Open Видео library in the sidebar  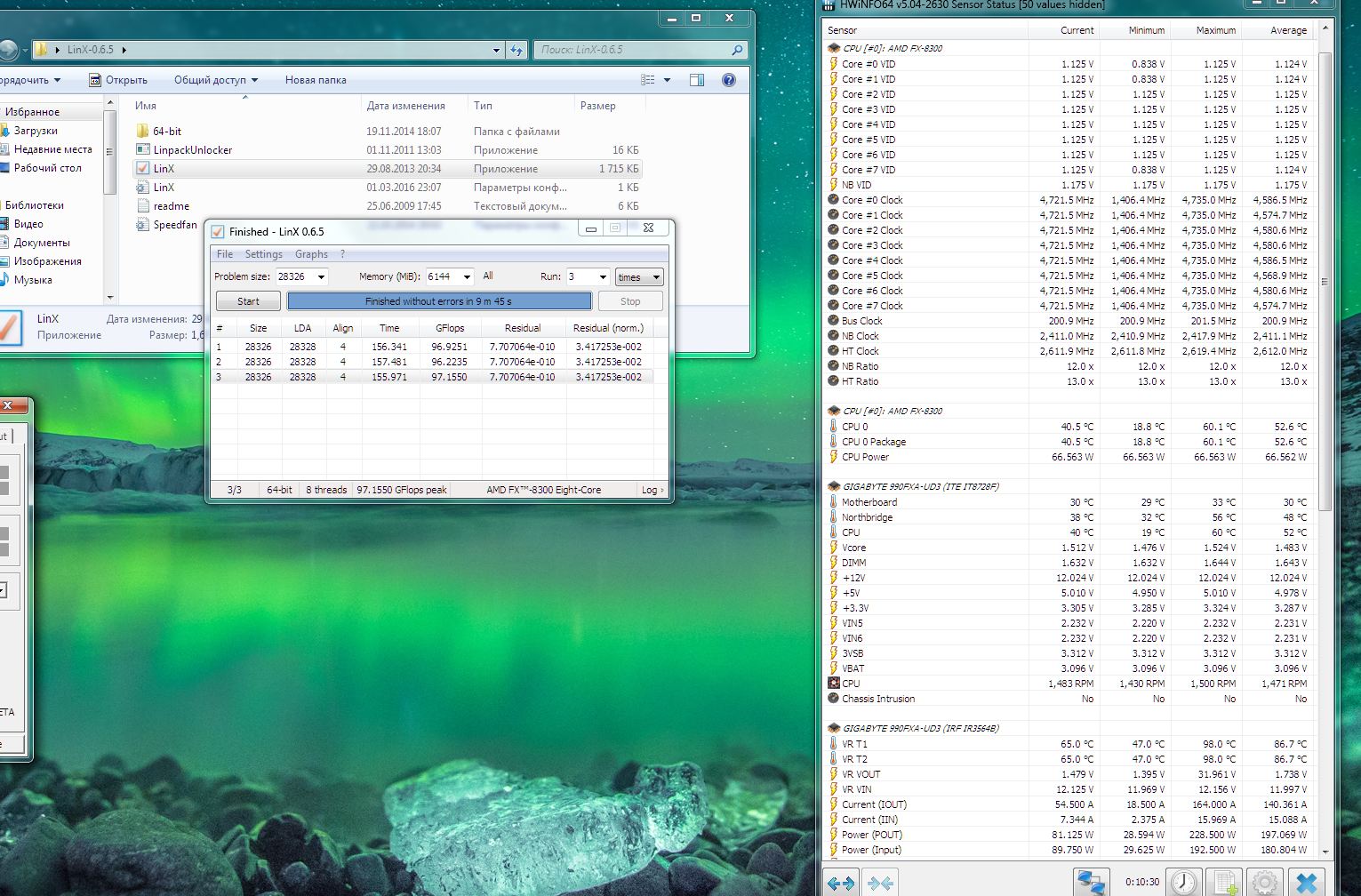click(28, 224)
